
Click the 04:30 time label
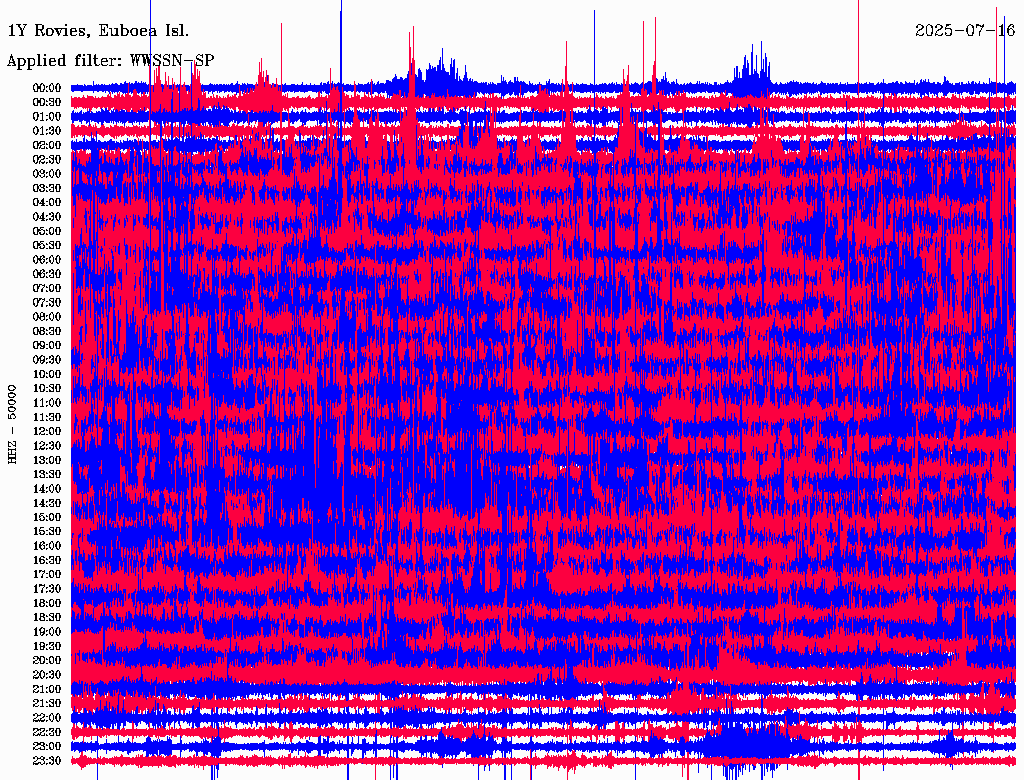(x=47, y=217)
